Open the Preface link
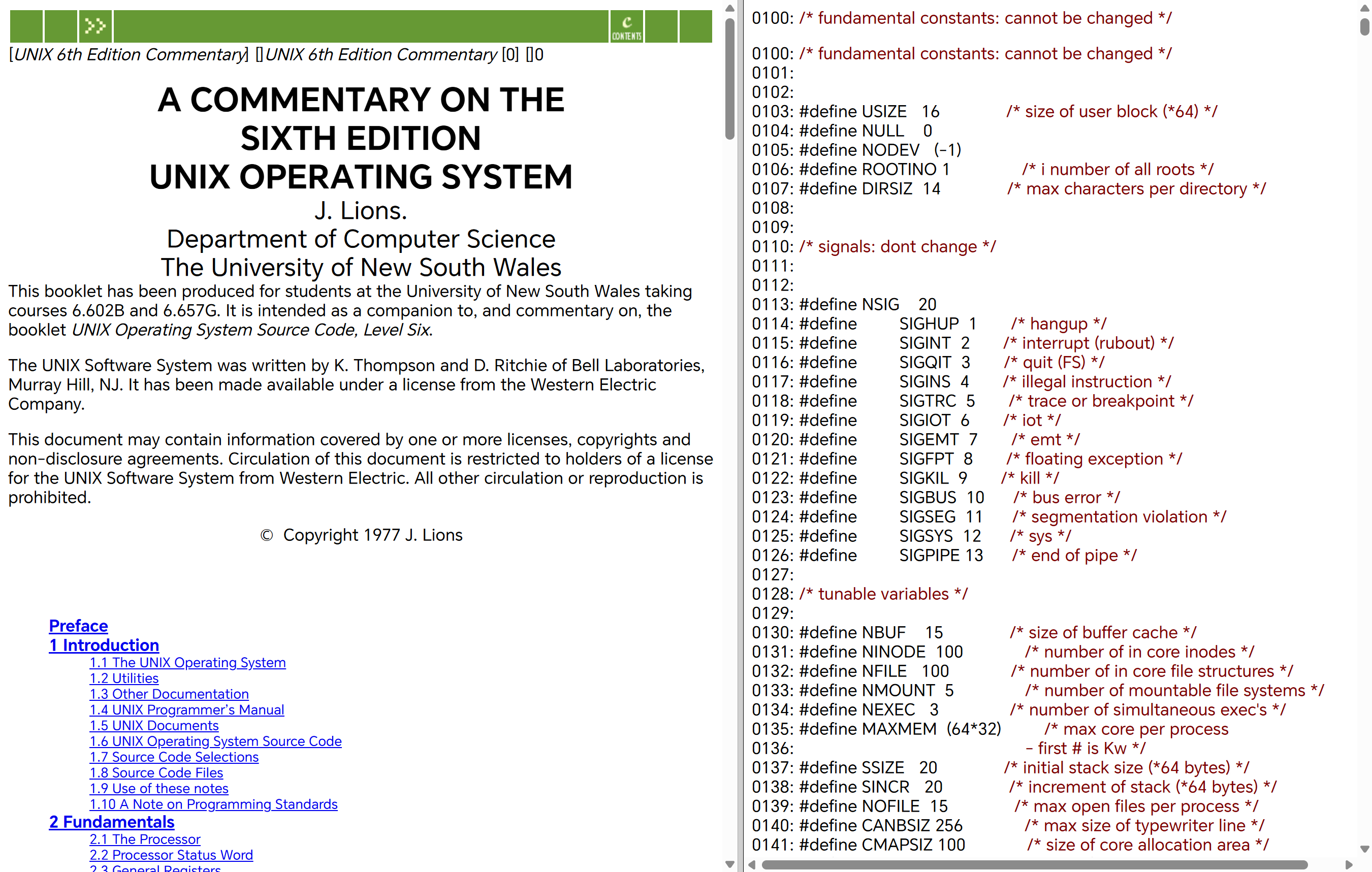Viewport: 1372px width, 872px height. (x=79, y=626)
